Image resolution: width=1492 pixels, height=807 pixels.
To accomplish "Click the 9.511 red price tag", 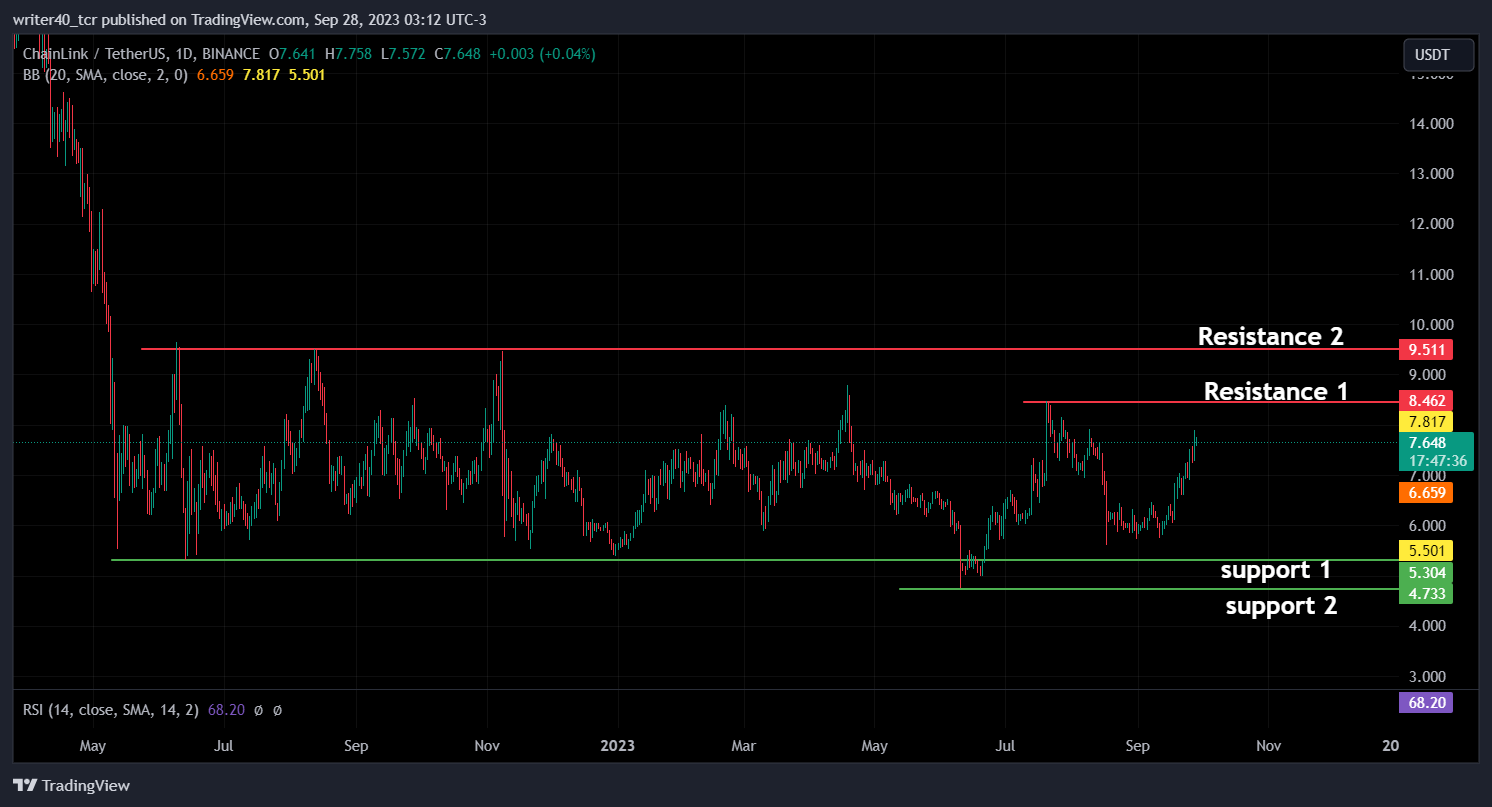I will (1426, 350).
